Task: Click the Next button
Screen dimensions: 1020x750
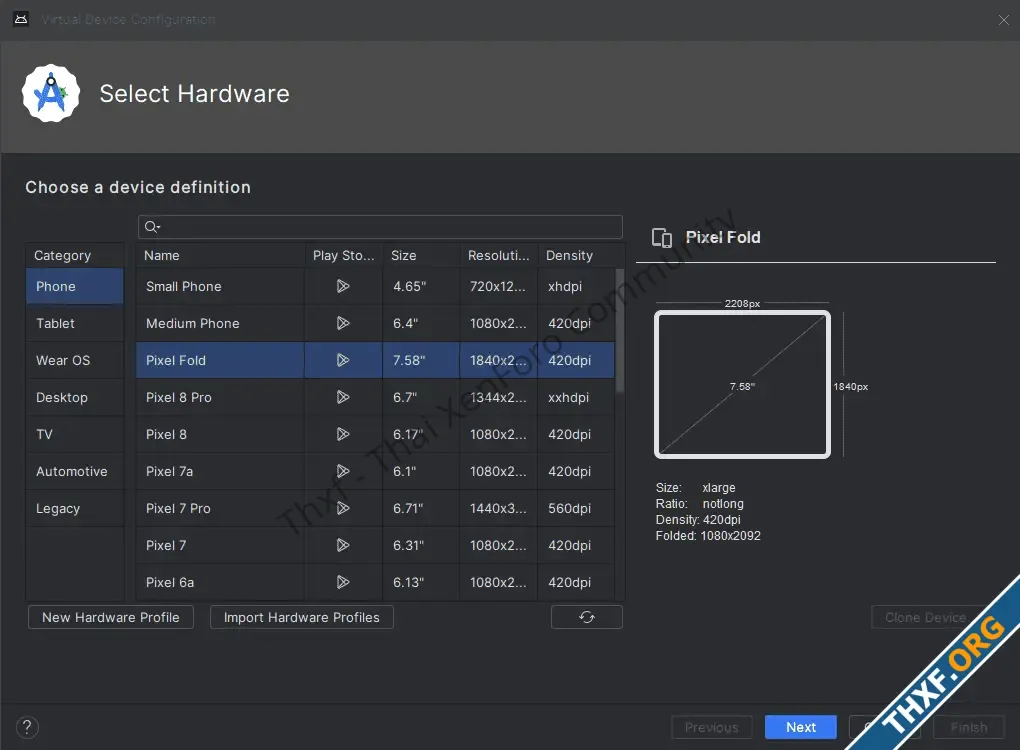Action: [801, 727]
